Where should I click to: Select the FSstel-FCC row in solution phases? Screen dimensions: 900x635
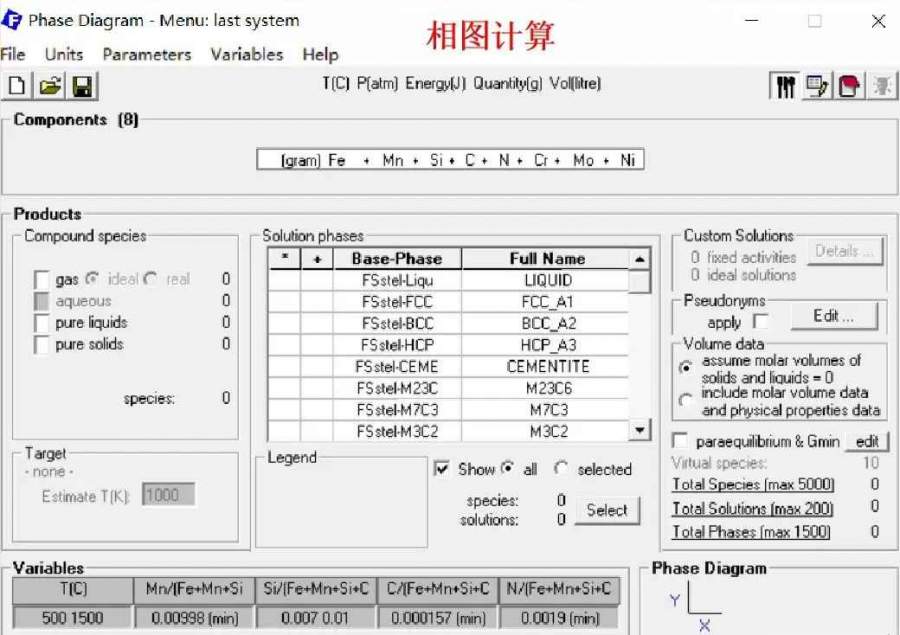click(397, 302)
